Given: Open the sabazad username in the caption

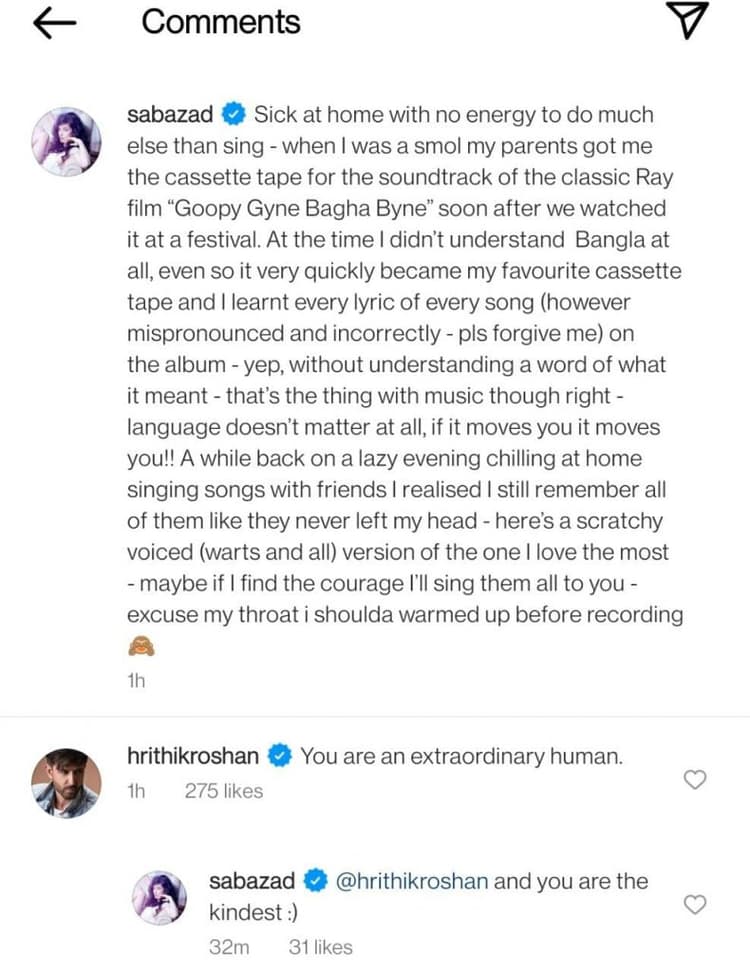Looking at the screenshot, I should click(171, 114).
